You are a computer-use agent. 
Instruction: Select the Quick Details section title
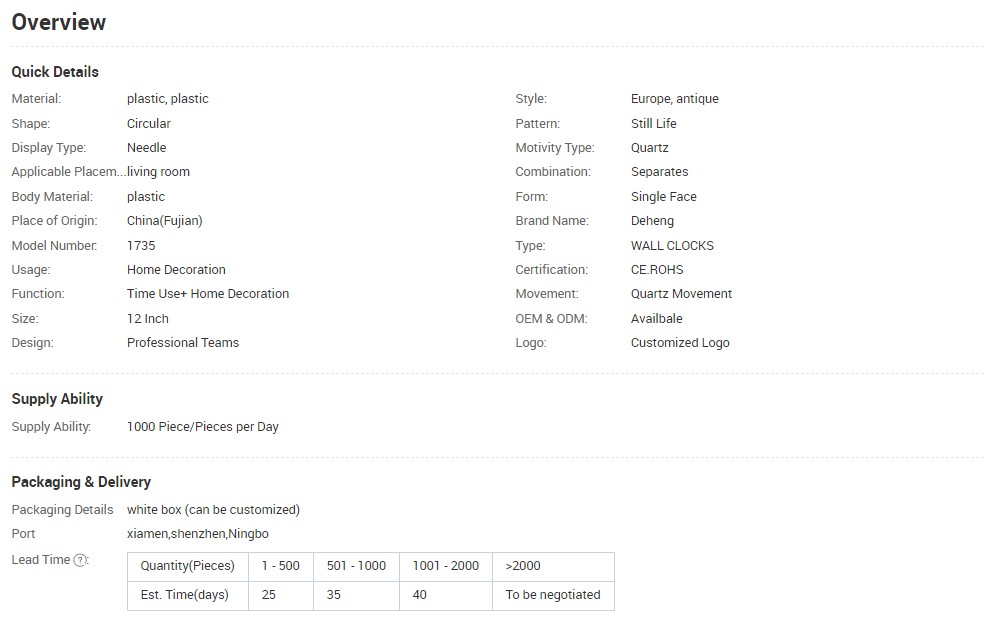coord(55,72)
